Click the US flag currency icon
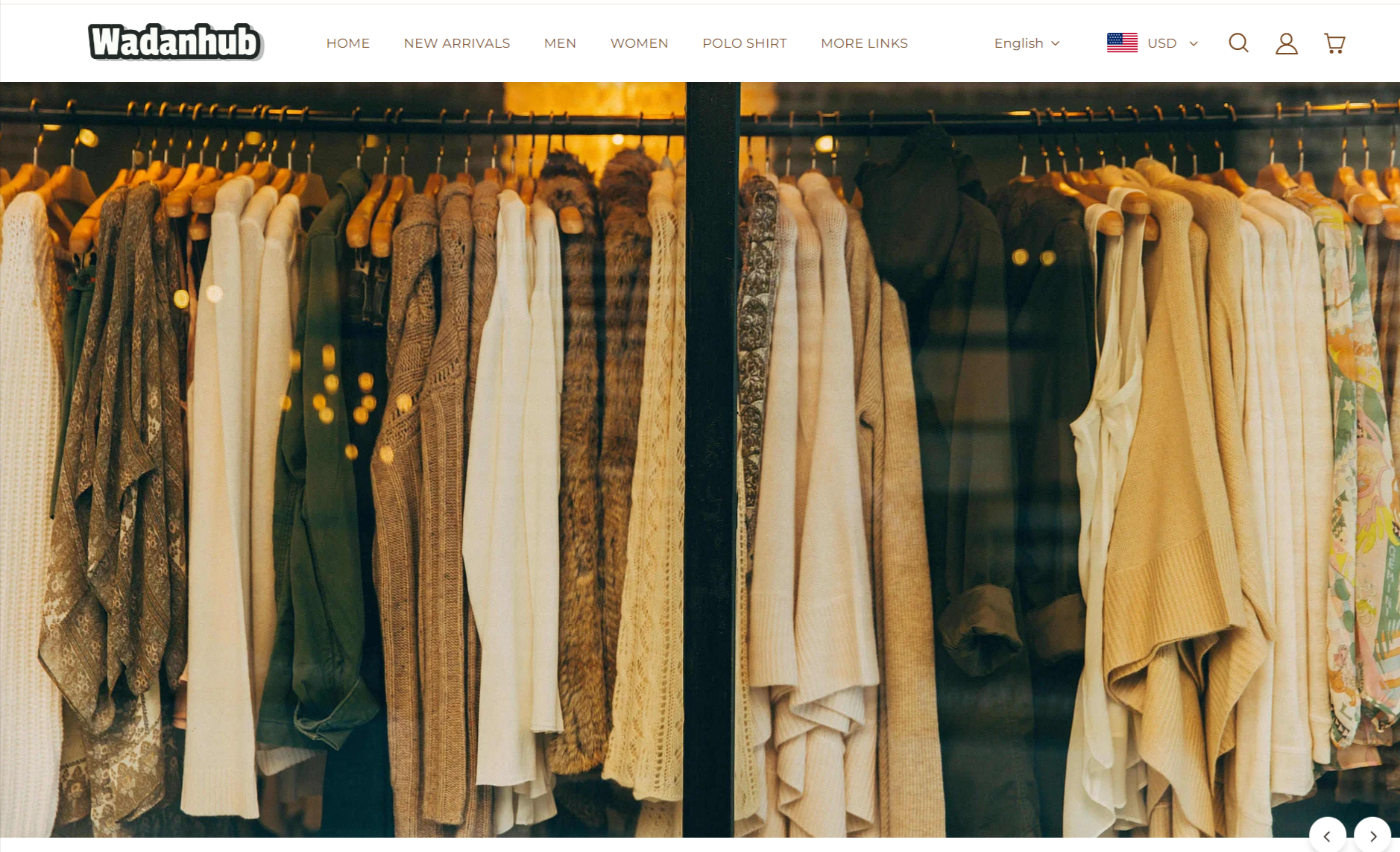Screen dimensions: 1400x852 point(1122,43)
